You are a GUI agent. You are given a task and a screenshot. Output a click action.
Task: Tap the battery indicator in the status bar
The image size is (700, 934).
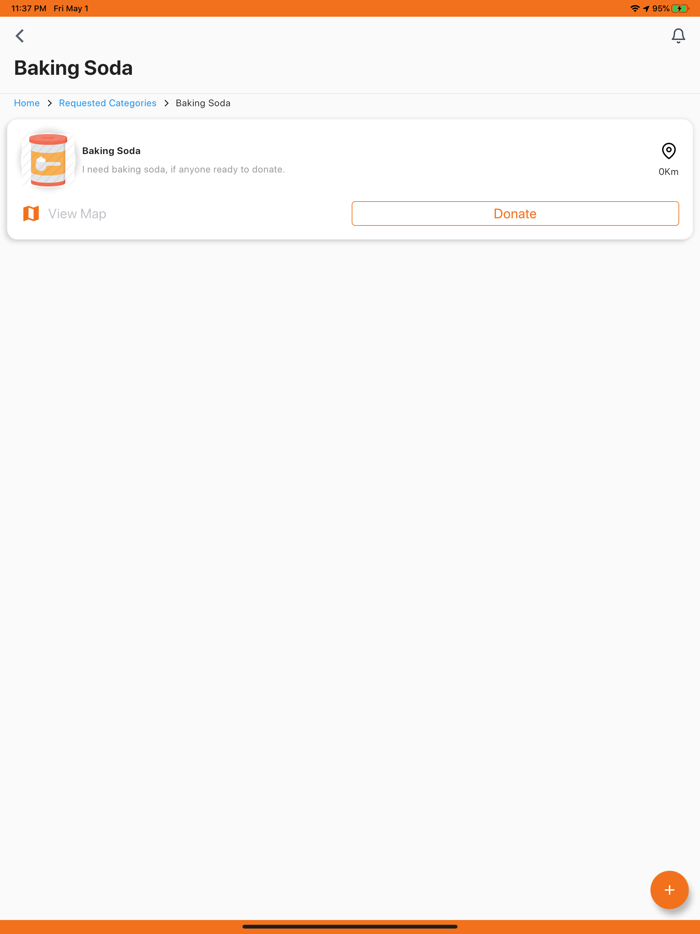click(680, 8)
